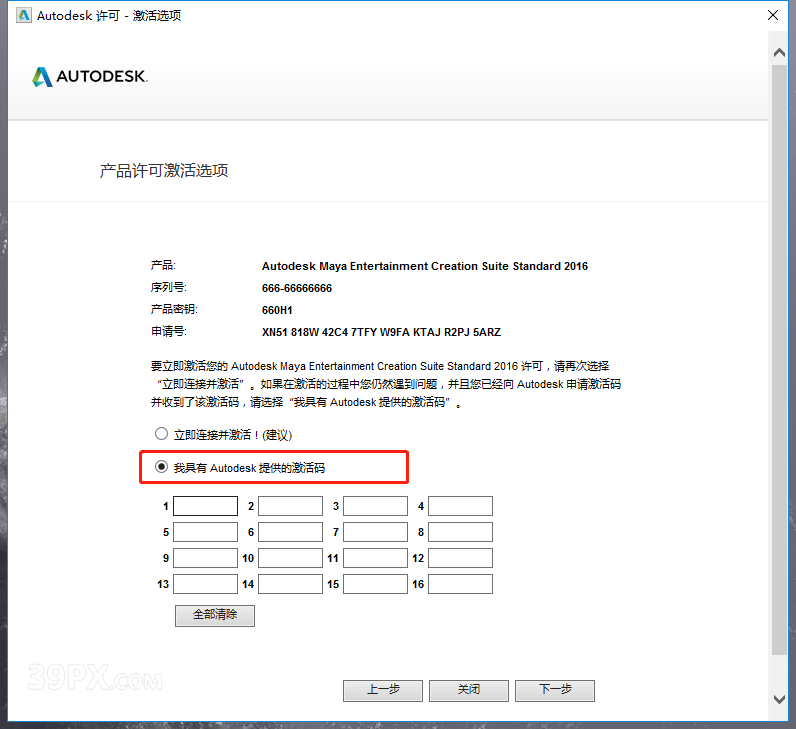Click the scrollbar up arrow
This screenshot has height=729, width=796.
779,52
